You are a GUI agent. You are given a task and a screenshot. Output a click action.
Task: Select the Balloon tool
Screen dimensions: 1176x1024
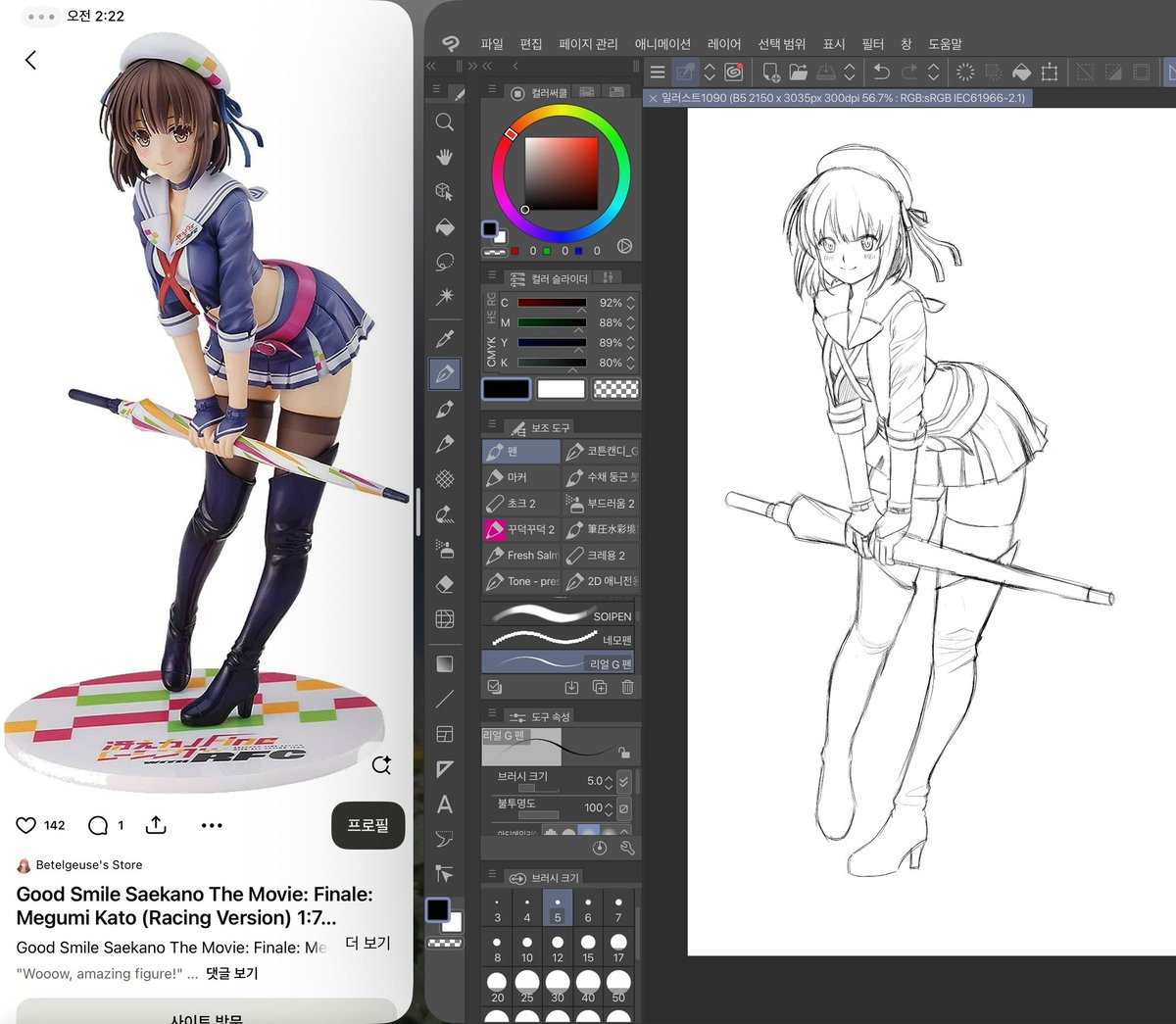444,839
